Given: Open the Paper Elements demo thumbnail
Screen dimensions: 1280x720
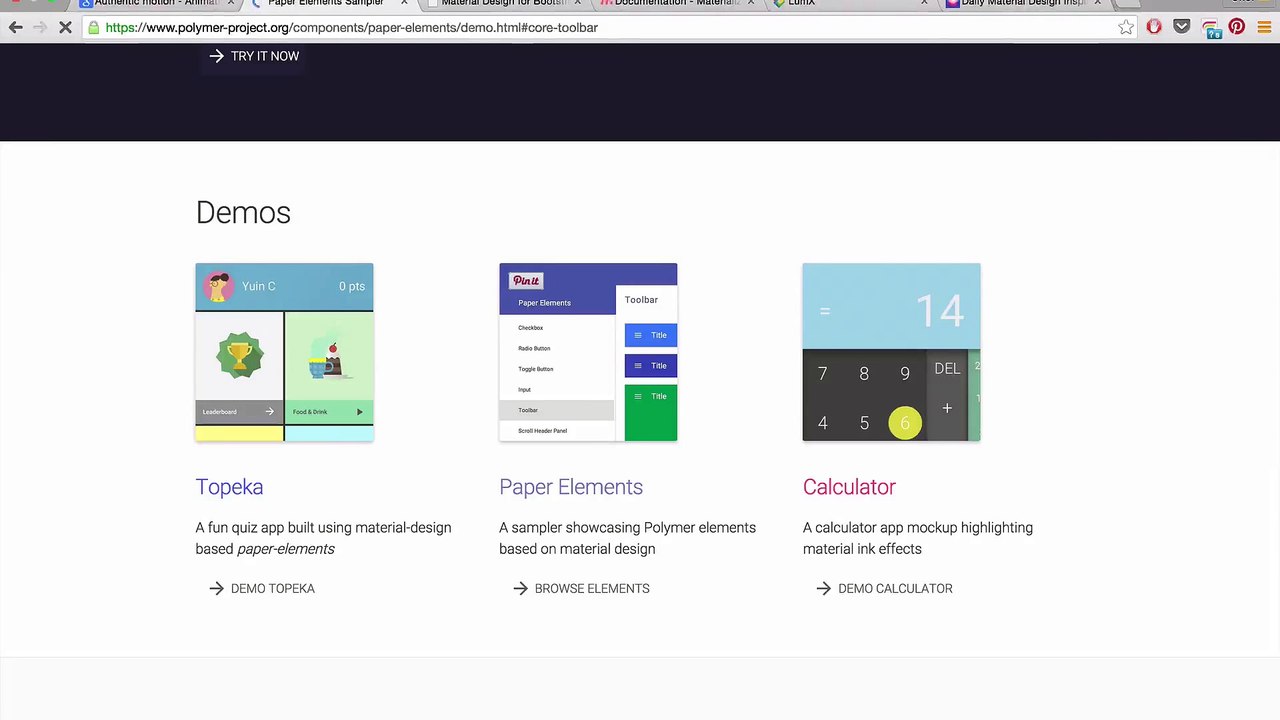Looking at the screenshot, I should click(x=588, y=352).
